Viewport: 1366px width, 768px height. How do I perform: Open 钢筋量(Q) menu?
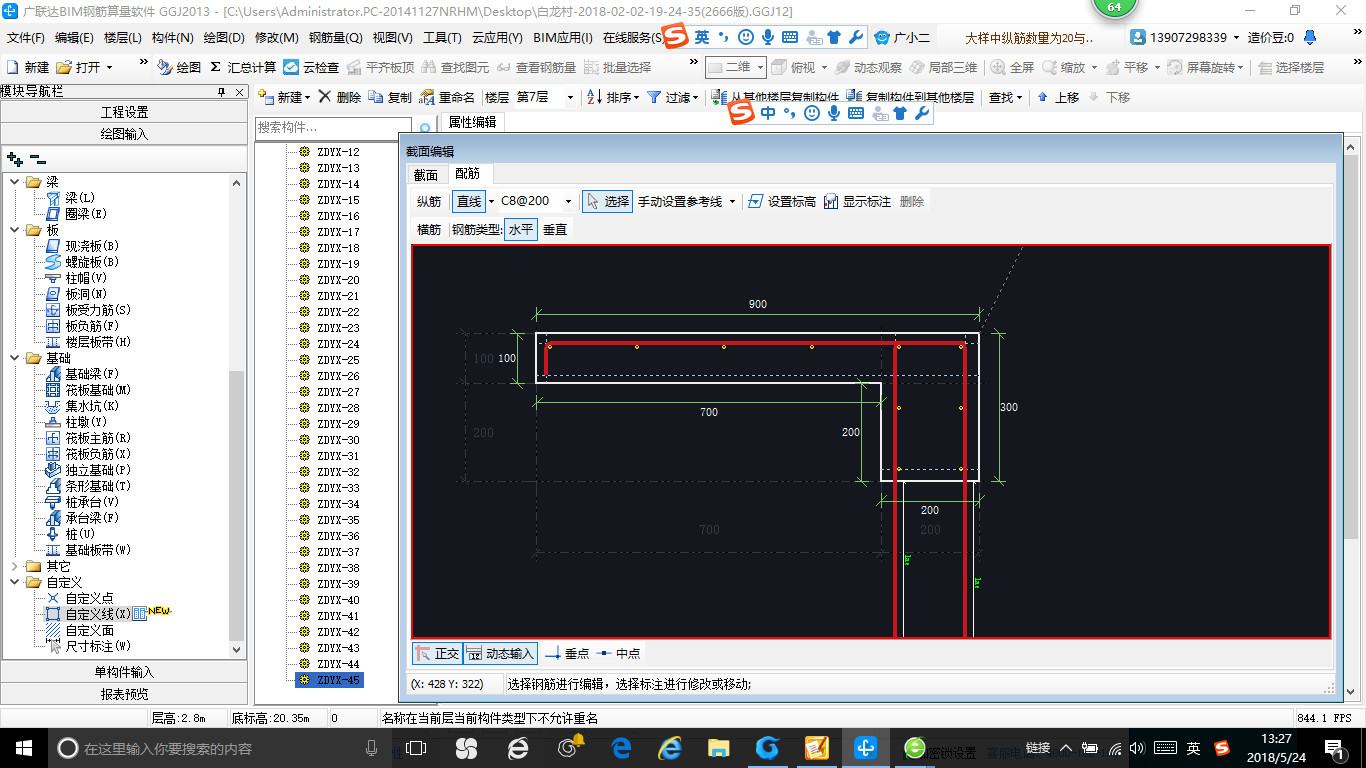(335, 38)
